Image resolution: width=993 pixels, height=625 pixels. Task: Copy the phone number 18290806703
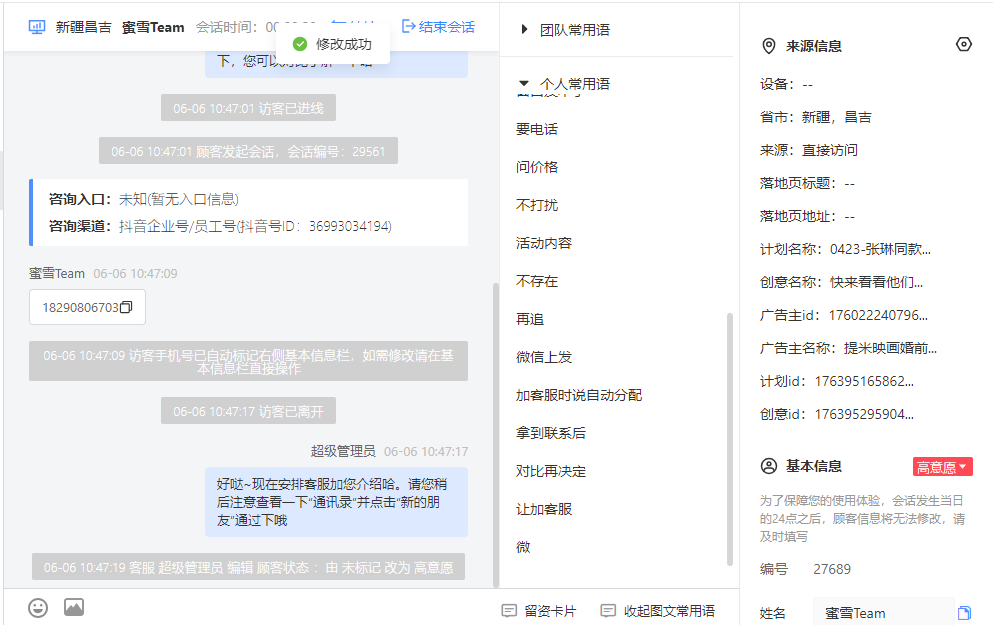[x=126, y=307]
